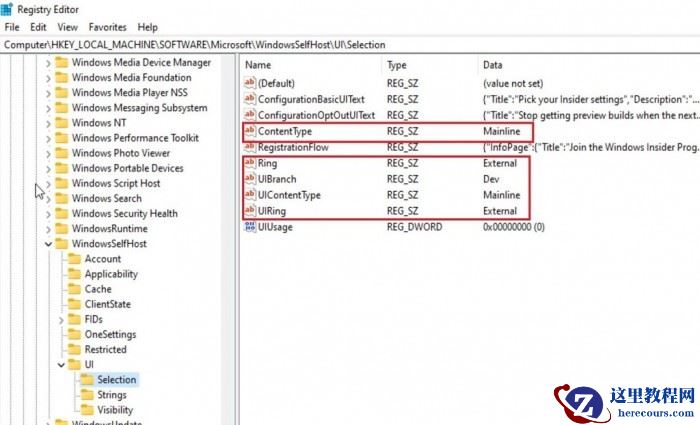Select the RegistrationFlow value name
700x425 pixels.
[293, 147]
